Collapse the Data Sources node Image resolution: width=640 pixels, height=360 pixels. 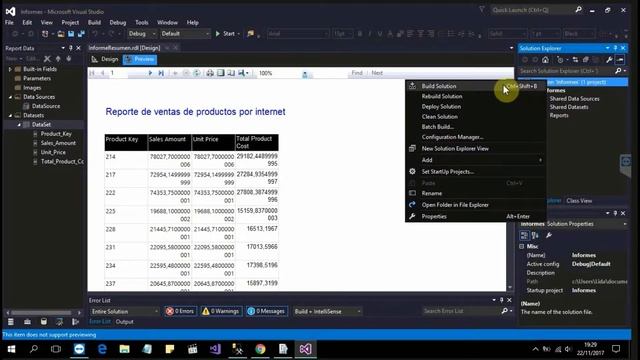10,97
